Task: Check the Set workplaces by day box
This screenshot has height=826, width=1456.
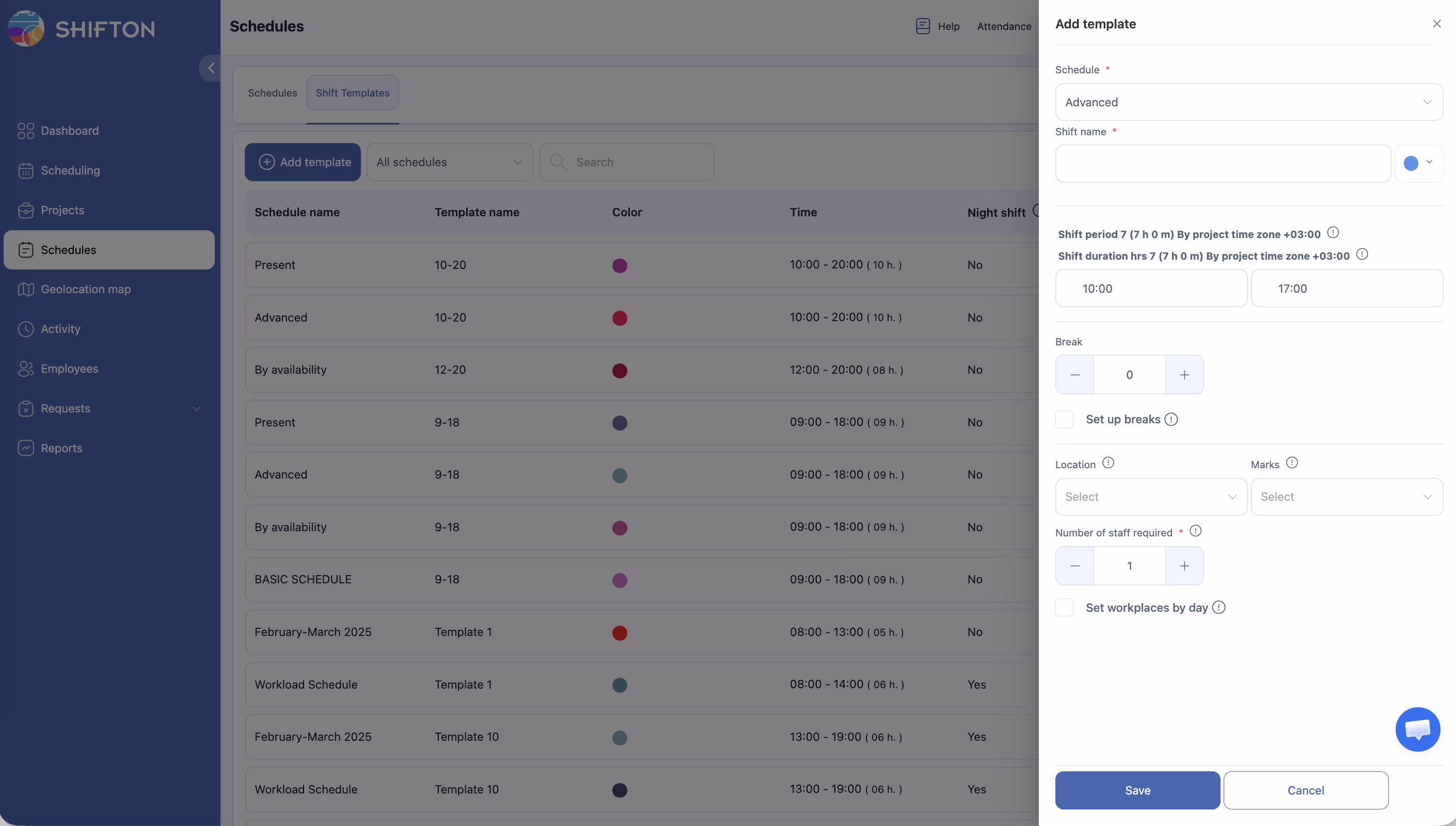Action: coord(1064,608)
